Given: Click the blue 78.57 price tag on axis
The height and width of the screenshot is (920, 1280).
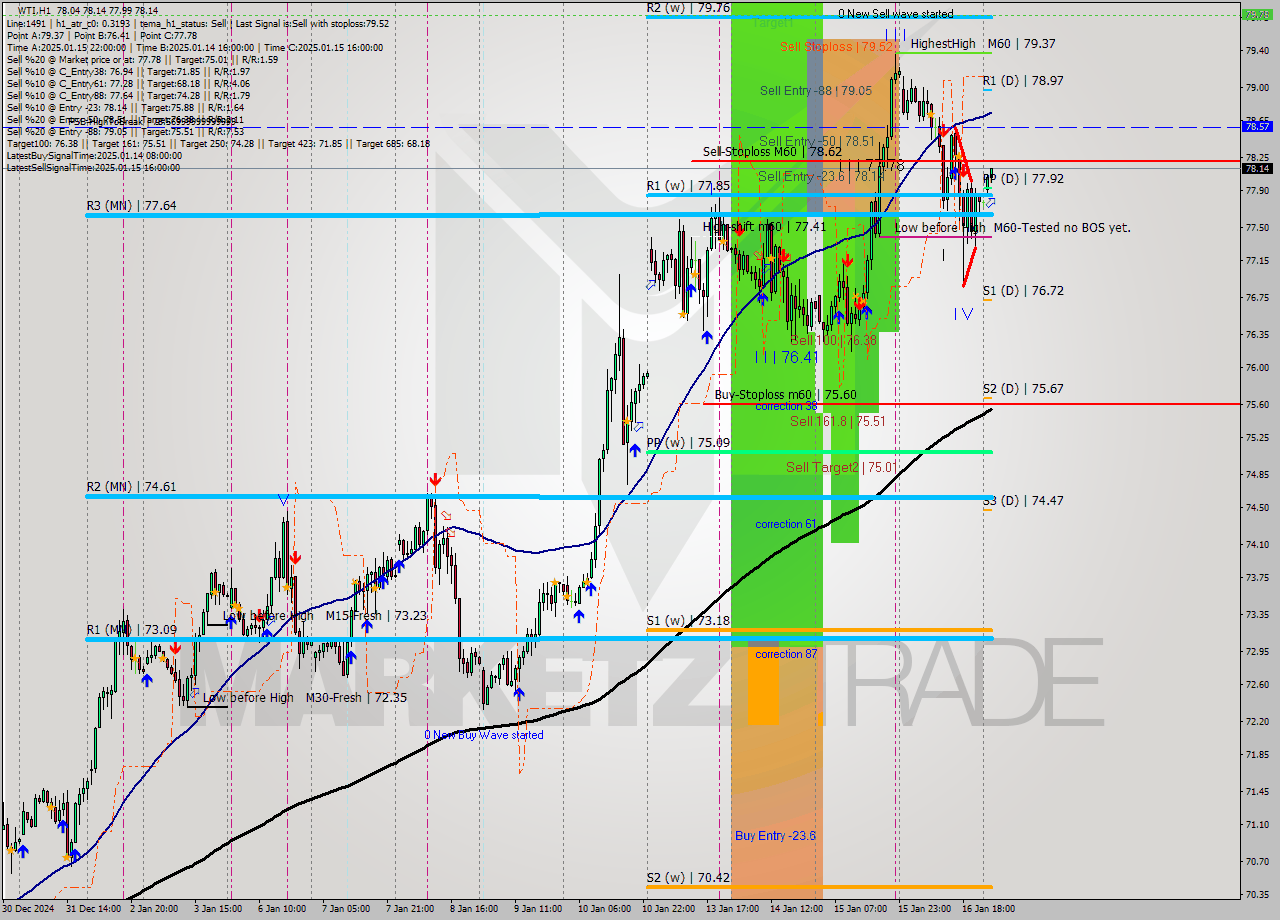Looking at the screenshot, I should [1257, 127].
